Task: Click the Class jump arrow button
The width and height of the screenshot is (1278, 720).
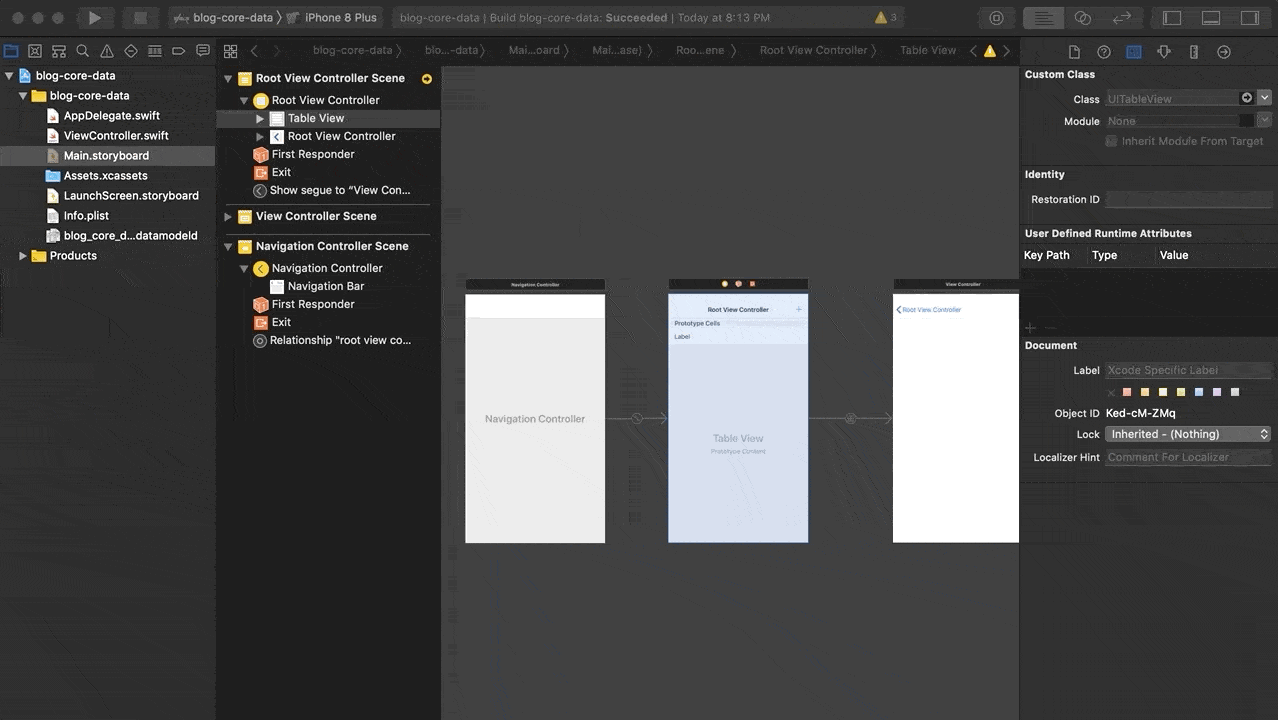Action: coord(1246,98)
